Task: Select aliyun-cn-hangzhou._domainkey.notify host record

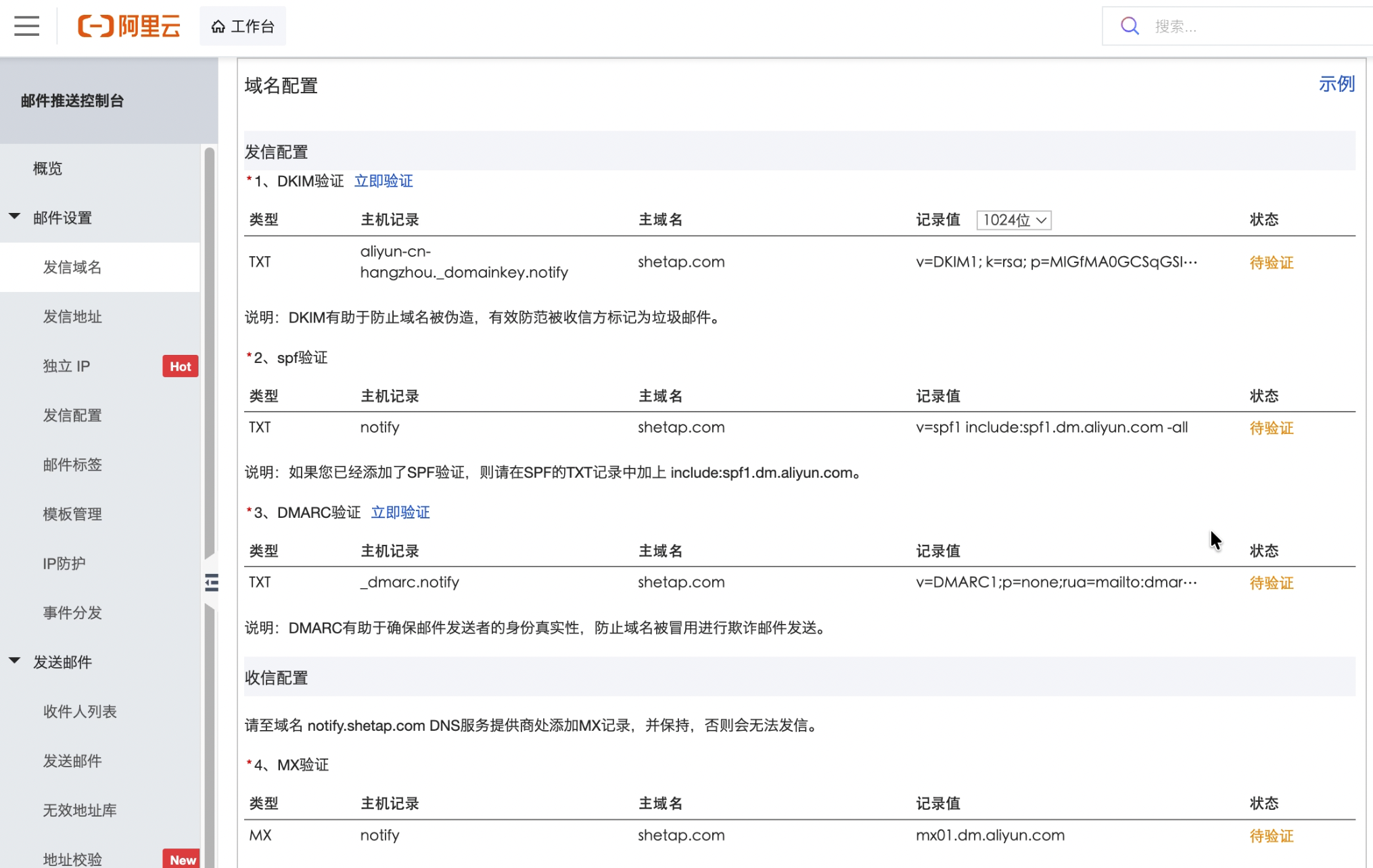Action: [x=464, y=262]
